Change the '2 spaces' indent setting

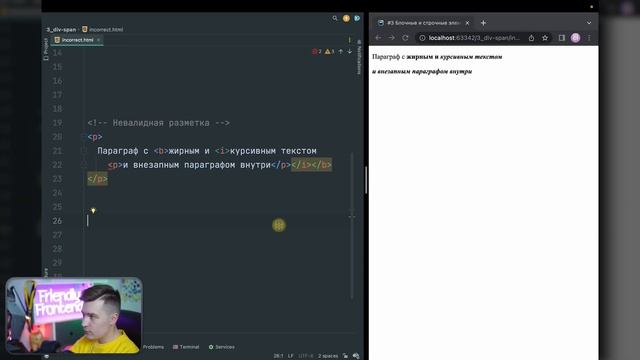tap(328, 356)
